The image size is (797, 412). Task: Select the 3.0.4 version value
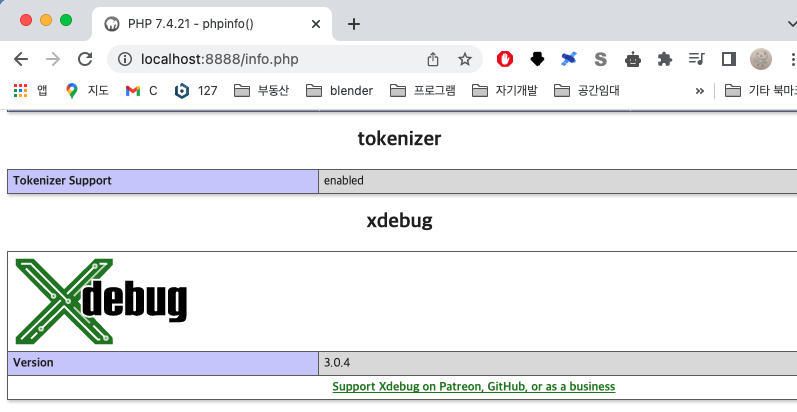click(337, 363)
